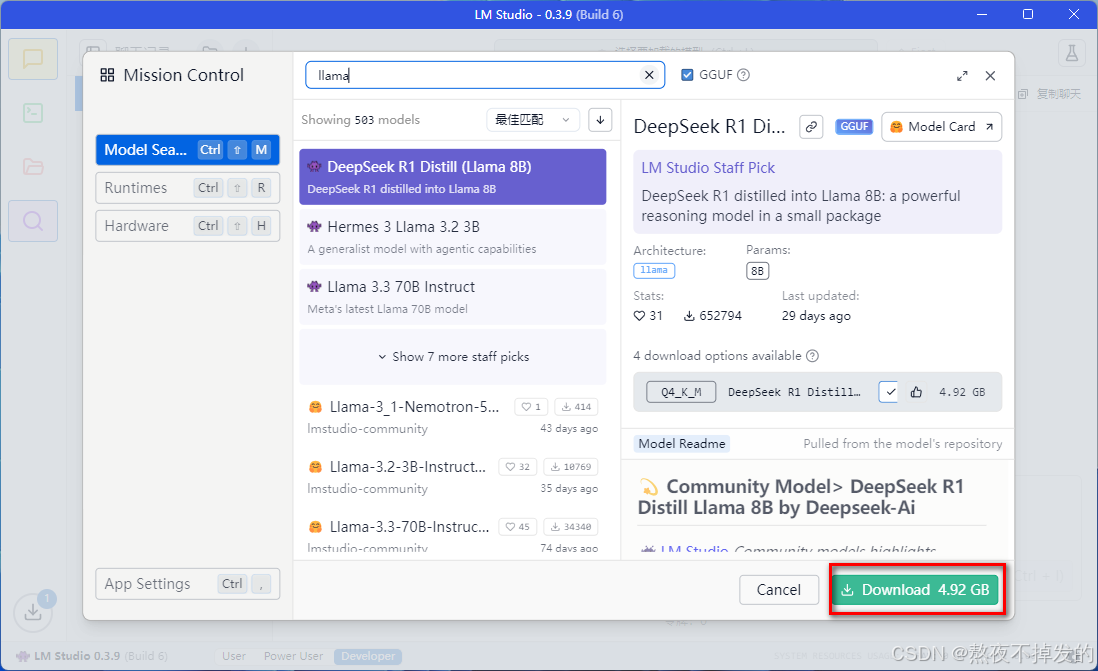Click download count 10769 on Llama-3.2-3B-Instruct
This screenshot has height=671, width=1098.
coord(570,467)
